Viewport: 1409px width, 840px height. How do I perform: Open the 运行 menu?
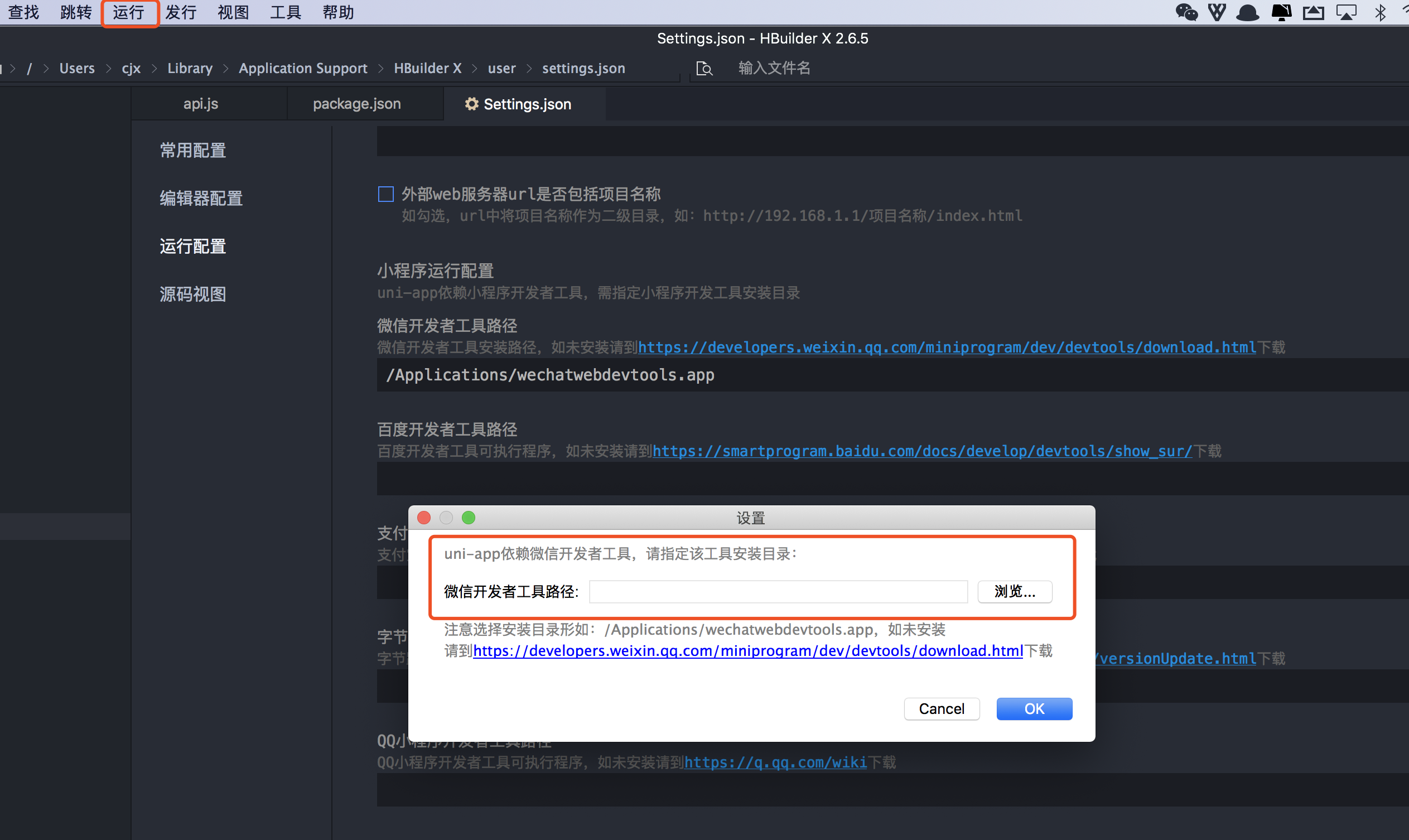pos(129,12)
